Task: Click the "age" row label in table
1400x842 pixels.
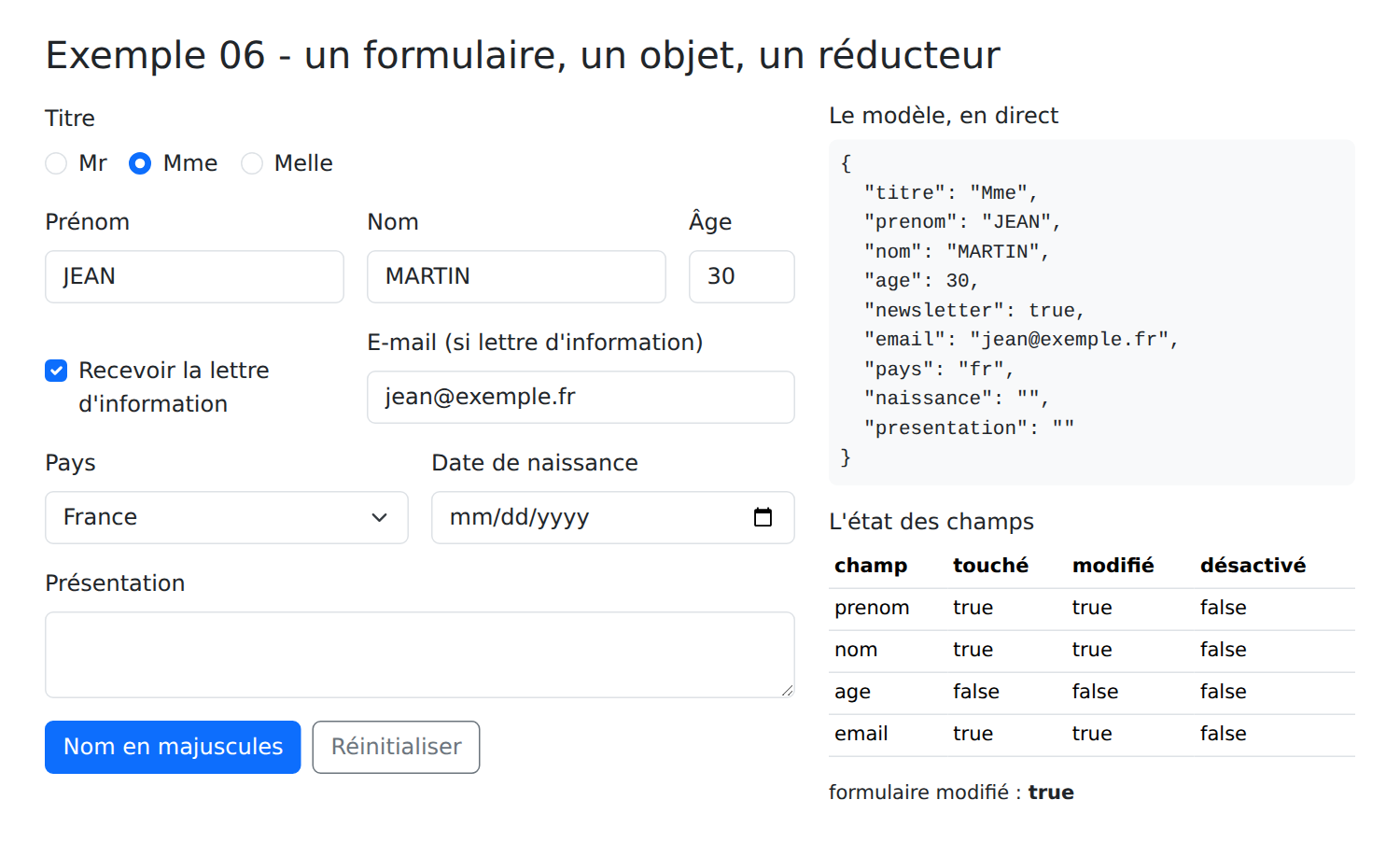Action: (852, 692)
